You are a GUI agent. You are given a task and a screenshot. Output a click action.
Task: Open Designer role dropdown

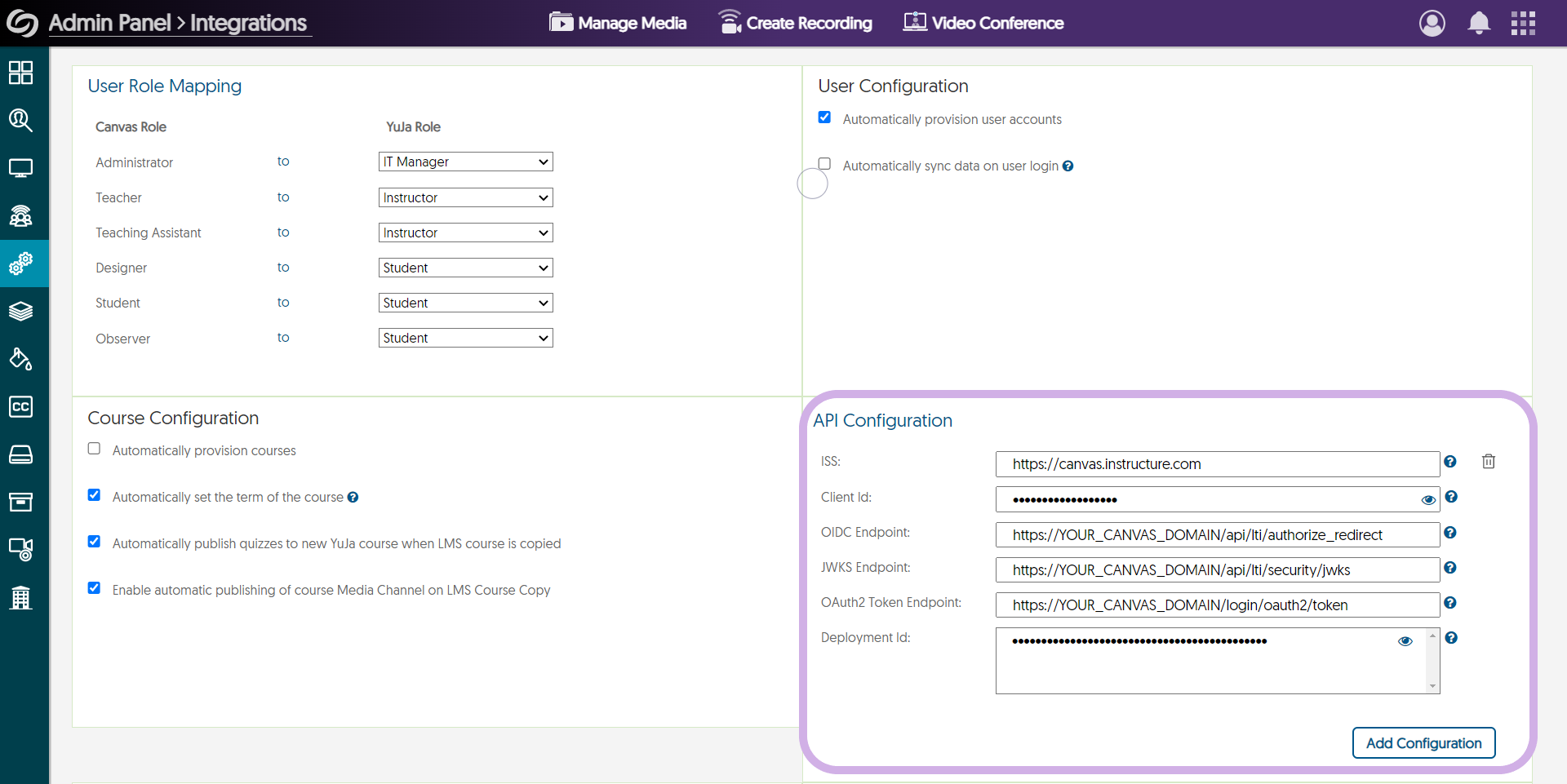click(x=466, y=268)
